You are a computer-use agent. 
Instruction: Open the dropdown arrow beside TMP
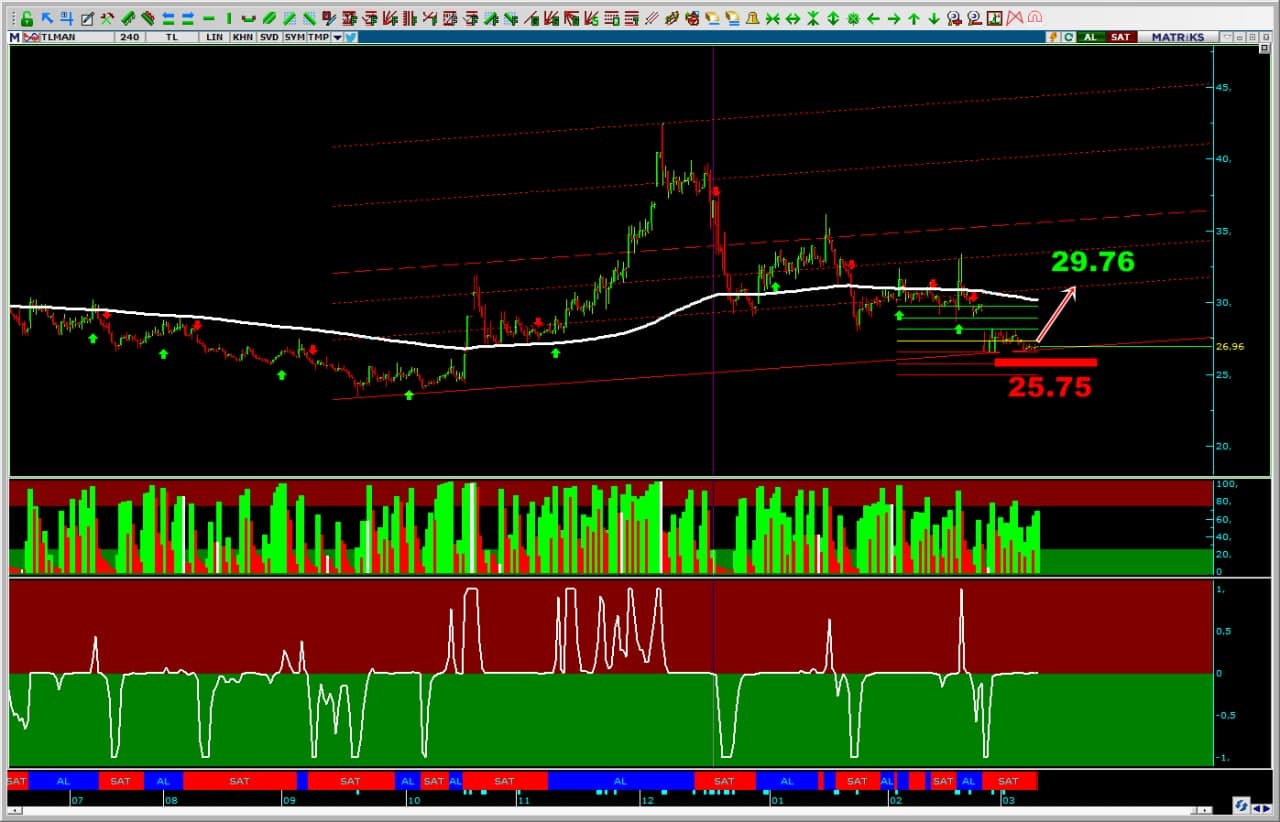coord(337,37)
